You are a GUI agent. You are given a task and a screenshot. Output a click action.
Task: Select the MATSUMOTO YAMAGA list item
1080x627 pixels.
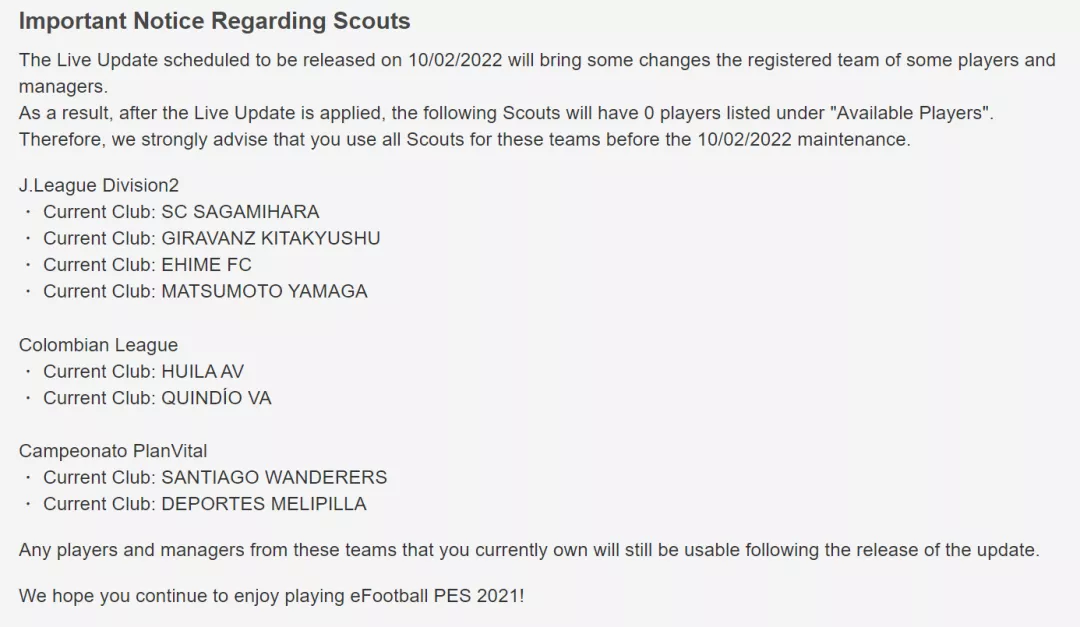pos(205,291)
